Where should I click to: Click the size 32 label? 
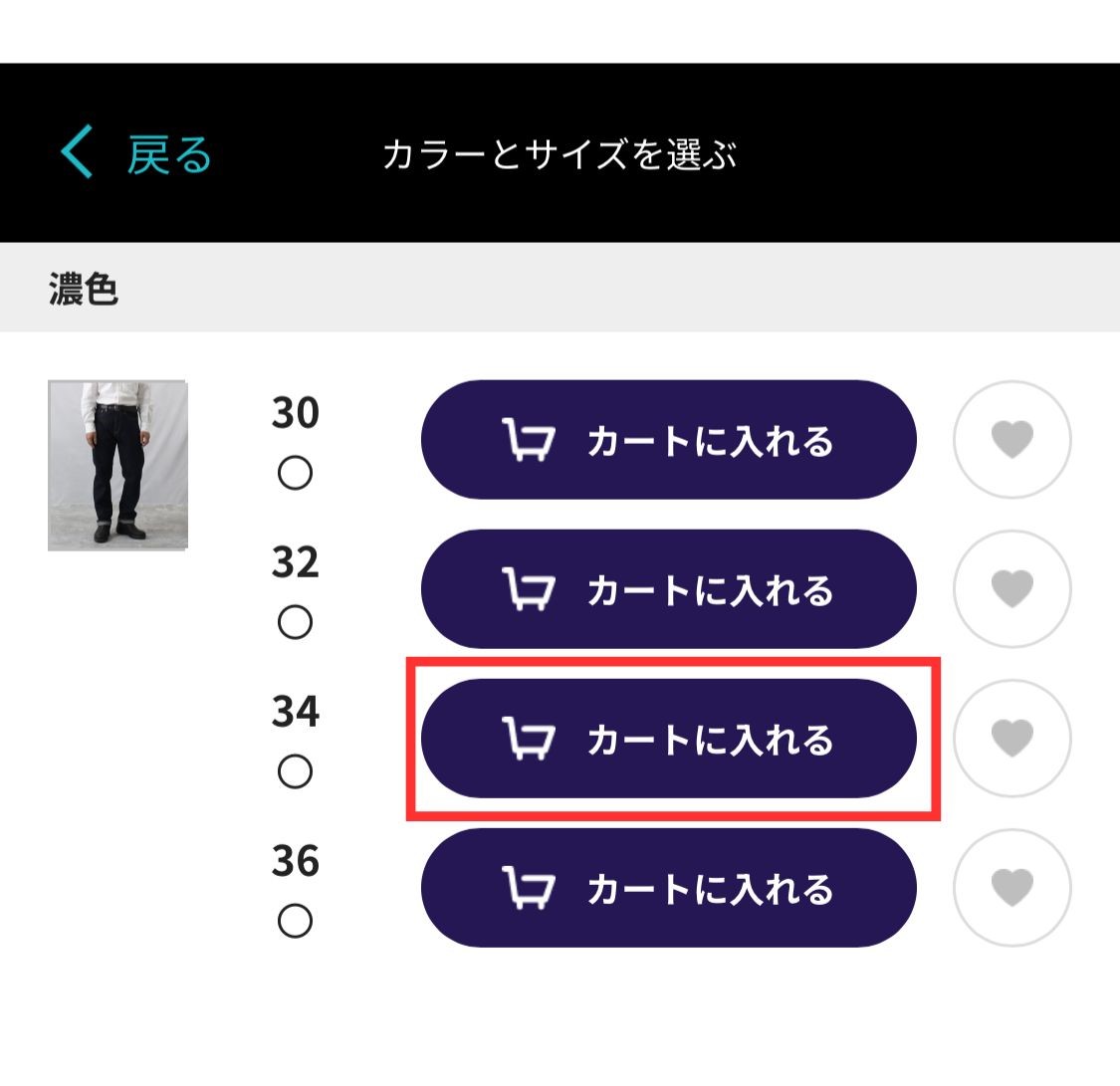click(x=295, y=562)
